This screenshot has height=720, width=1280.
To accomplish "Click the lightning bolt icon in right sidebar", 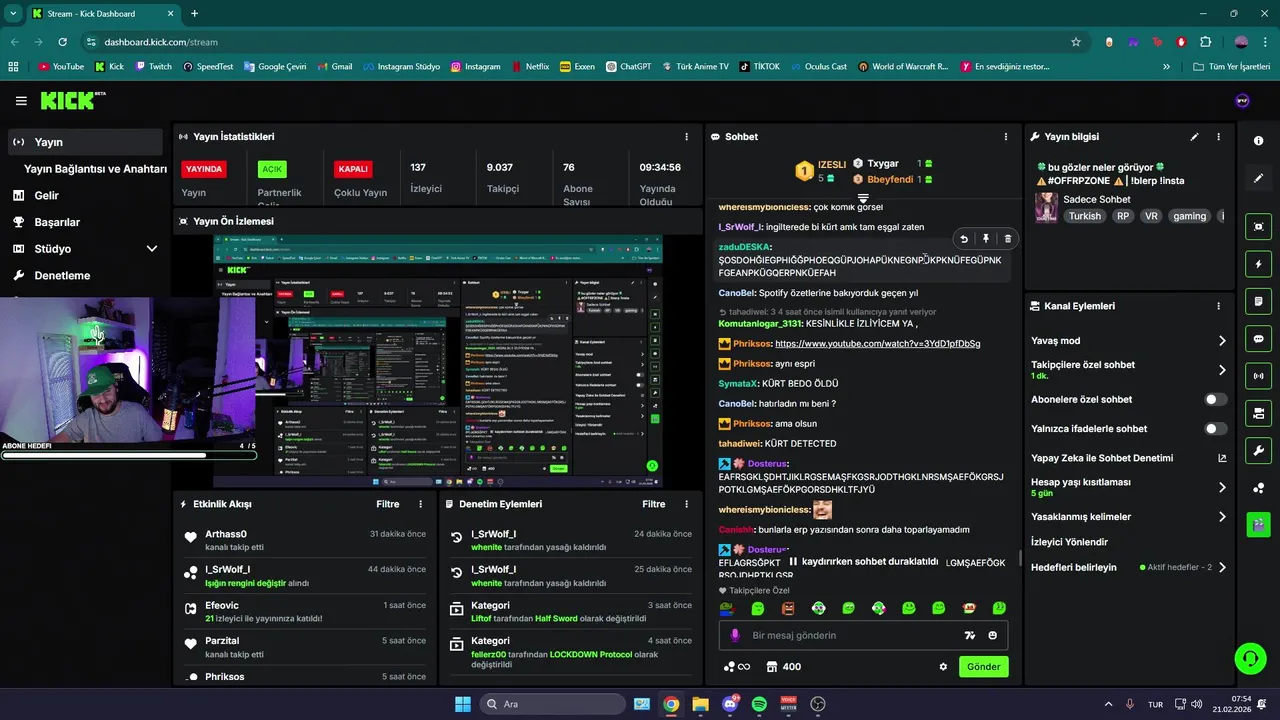I will (1258, 264).
